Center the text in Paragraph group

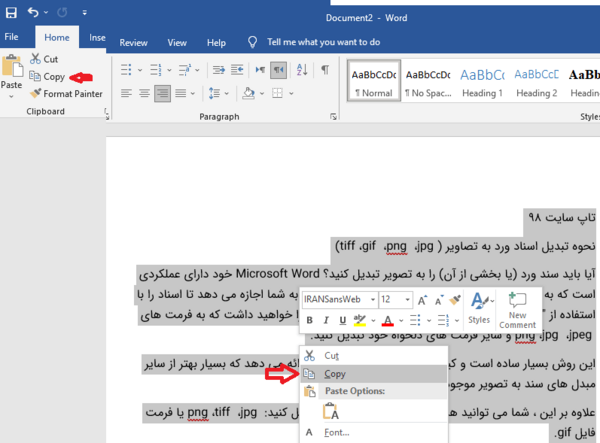coord(144,93)
